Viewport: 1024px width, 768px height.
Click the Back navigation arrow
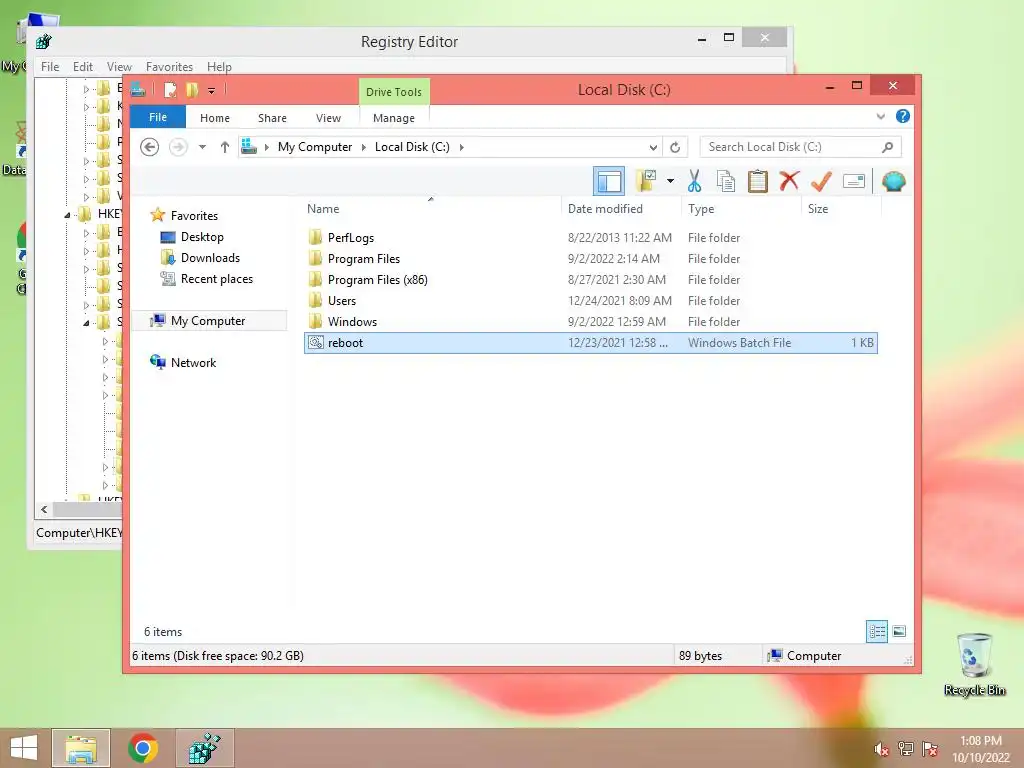[x=150, y=147]
